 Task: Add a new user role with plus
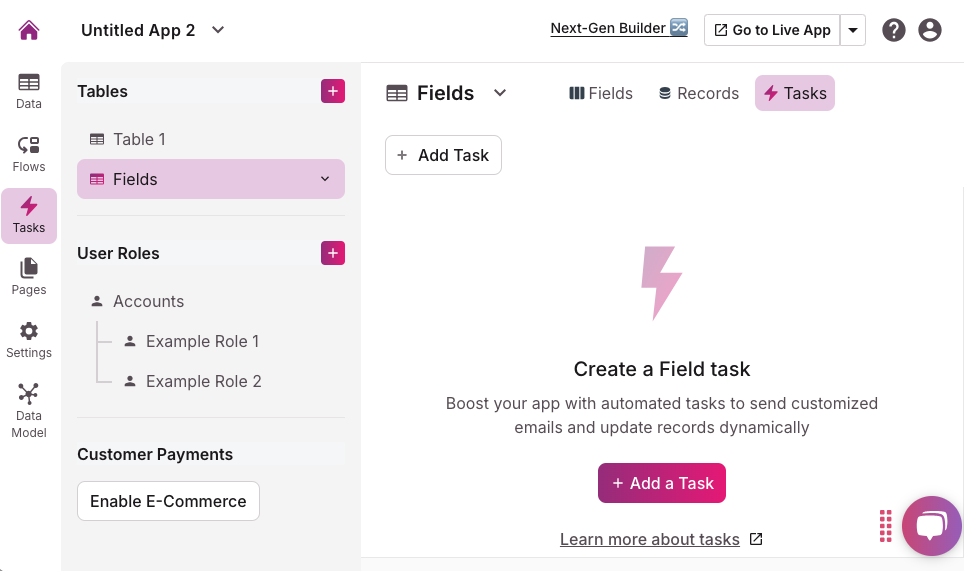tap(333, 253)
